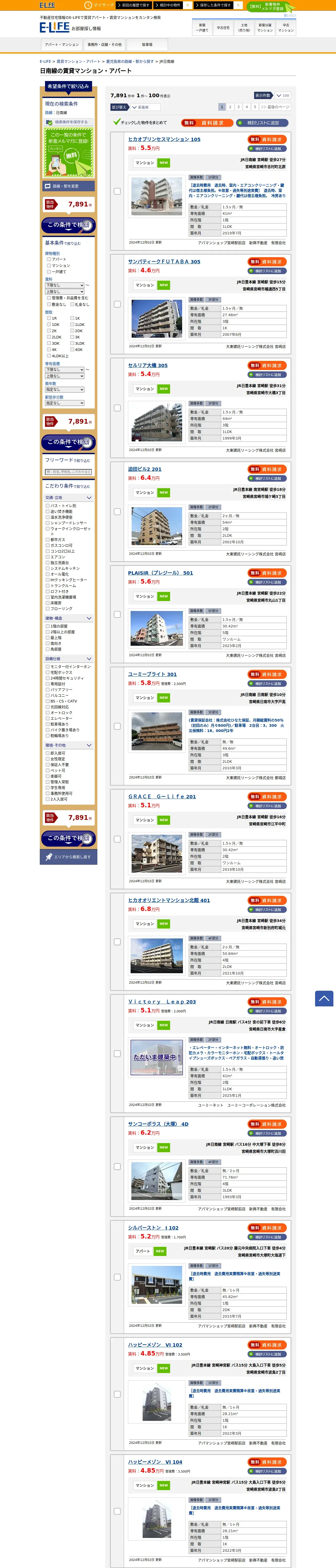Tick the バス・トイレ別 checkbox

(x=48, y=506)
